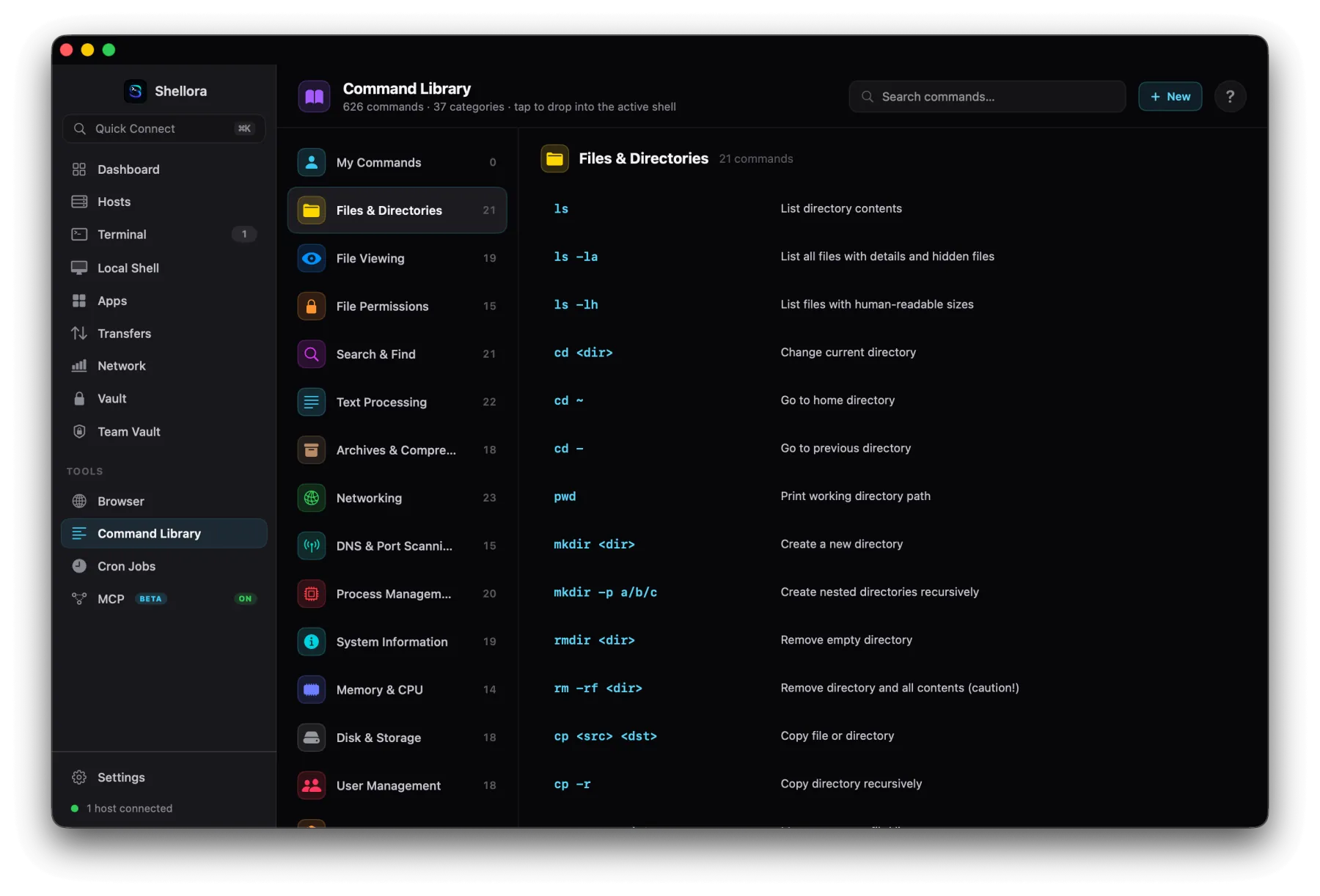The image size is (1320, 896).
Task: Click the Text Processing lines icon
Action: coord(312,402)
